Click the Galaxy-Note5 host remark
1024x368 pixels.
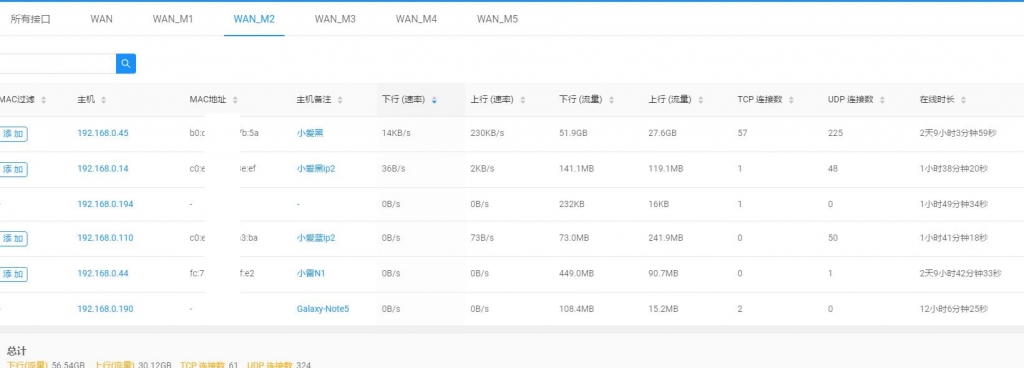pos(323,309)
